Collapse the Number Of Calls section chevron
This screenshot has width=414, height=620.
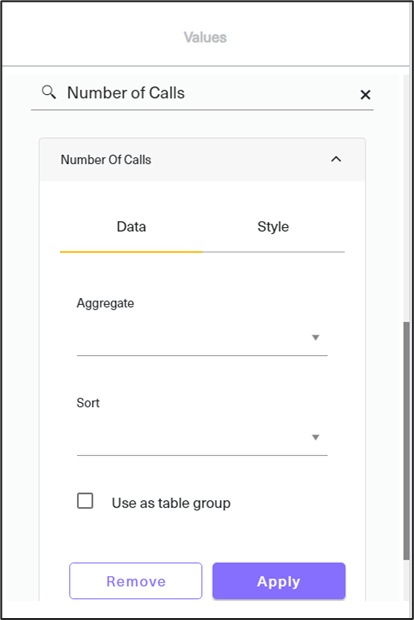336,159
